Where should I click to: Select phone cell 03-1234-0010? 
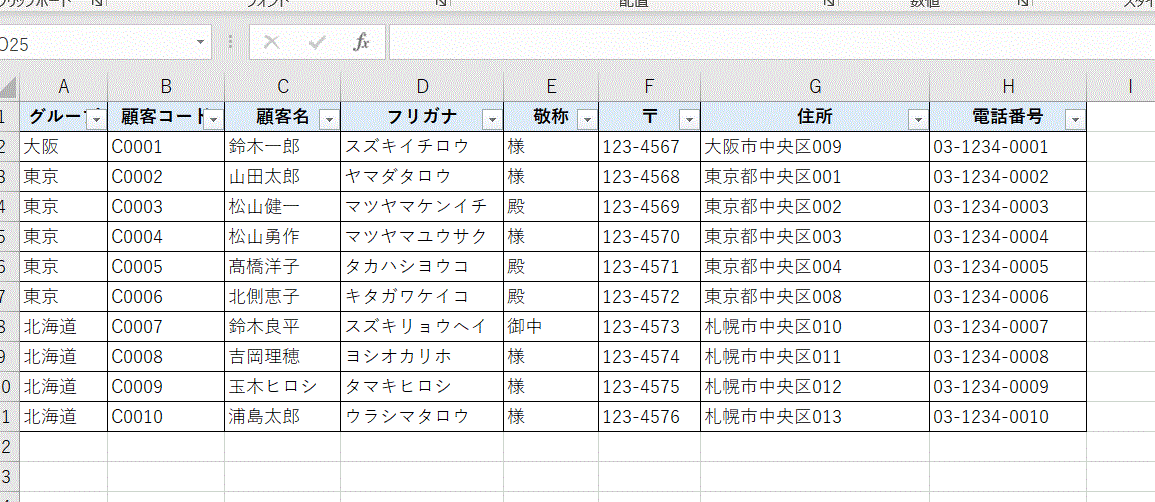[x=1008, y=417]
